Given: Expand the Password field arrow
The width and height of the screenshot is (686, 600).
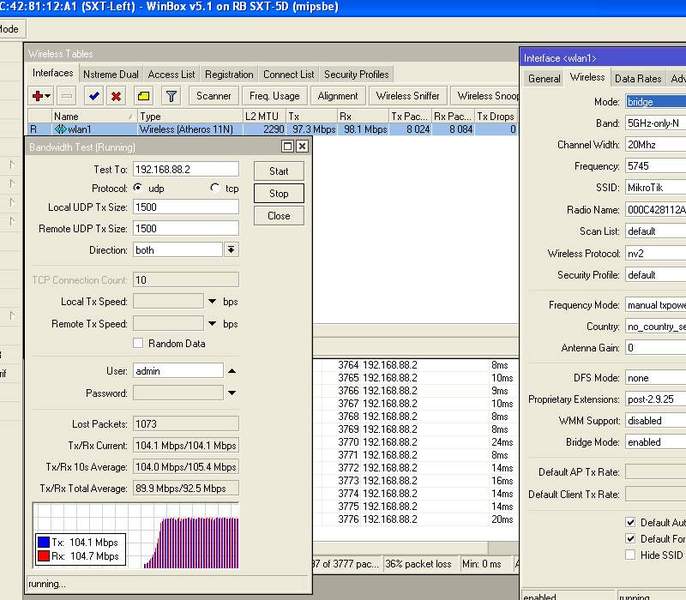Looking at the screenshot, I should [x=232, y=393].
